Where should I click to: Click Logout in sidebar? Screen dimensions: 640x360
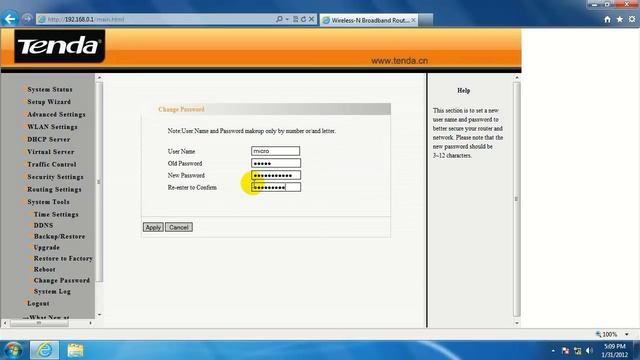click(x=38, y=304)
